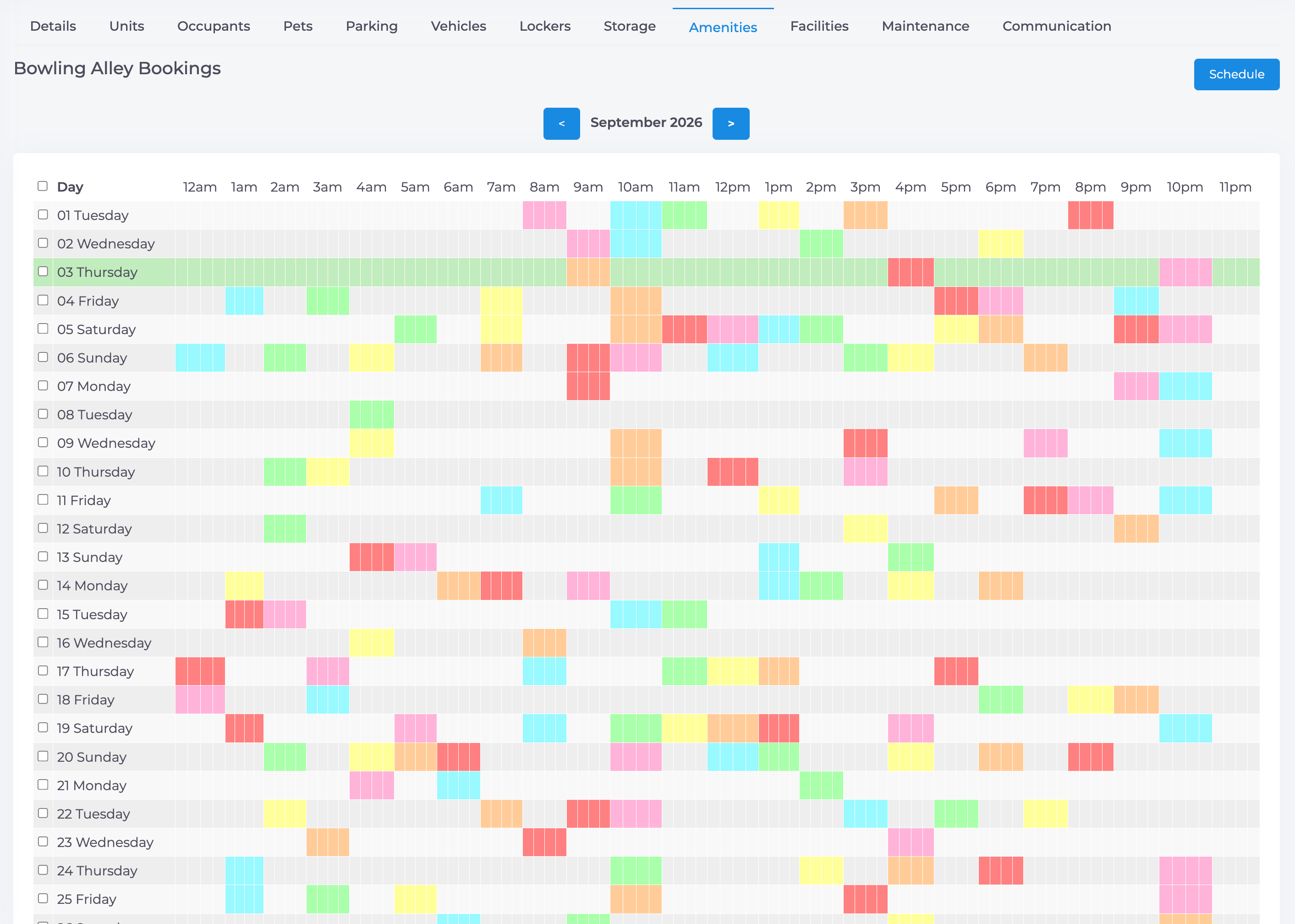Image resolution: width=1295 pixels, height=924 pixels.
Task: Open the Facilities tab
Action: point(819,26)
